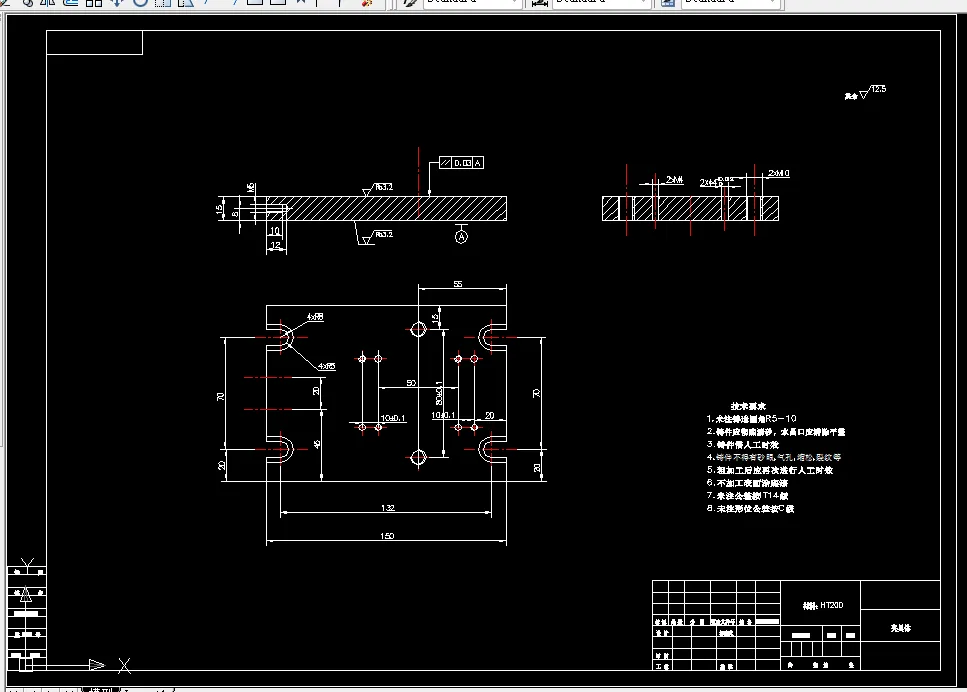This screenshot has height=692, width=967.
Task: Click the '45' vertical dimension text
Action: pyautogui.click(x=317, y=444)
